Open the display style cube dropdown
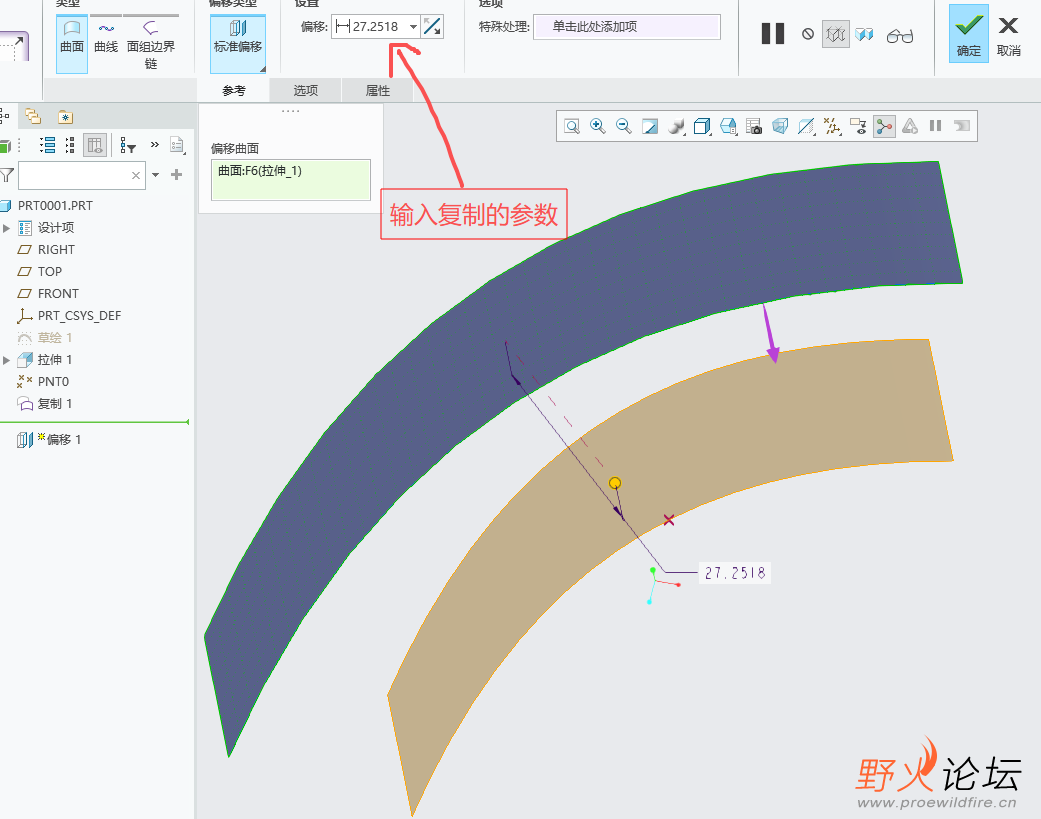1041x819 pixels. pos(702,126)
